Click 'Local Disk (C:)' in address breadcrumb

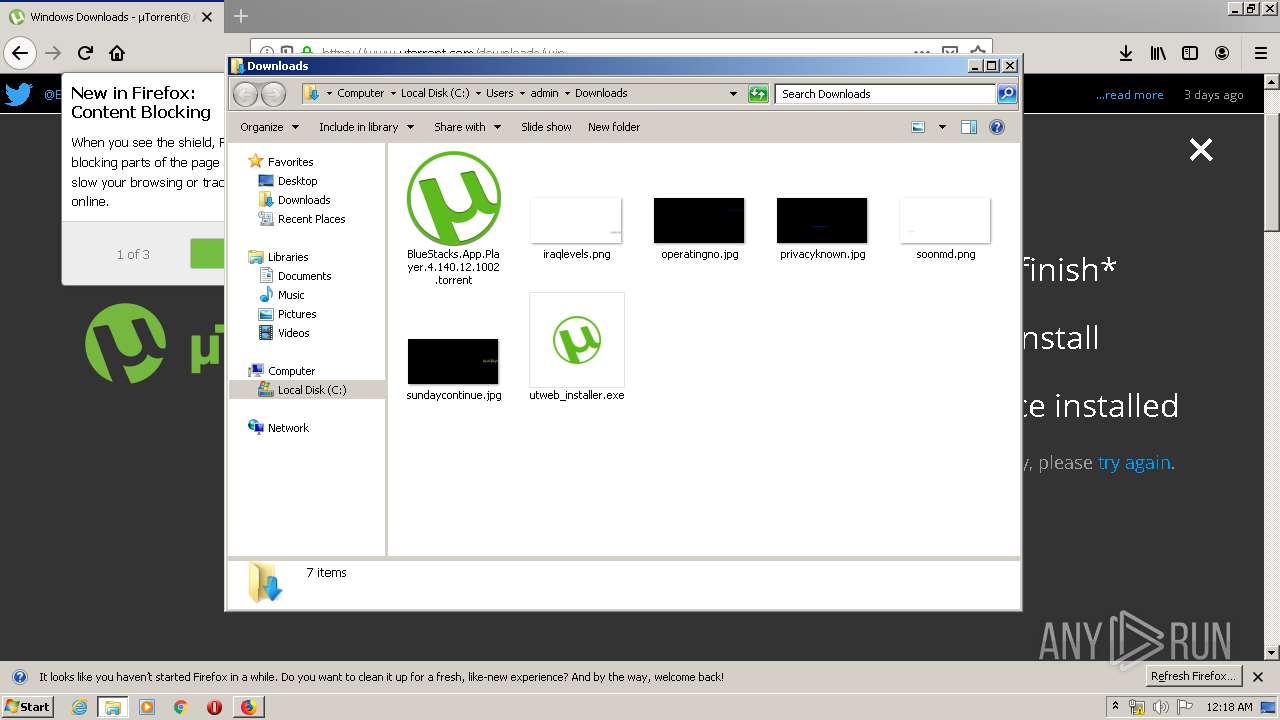(435, 93)
